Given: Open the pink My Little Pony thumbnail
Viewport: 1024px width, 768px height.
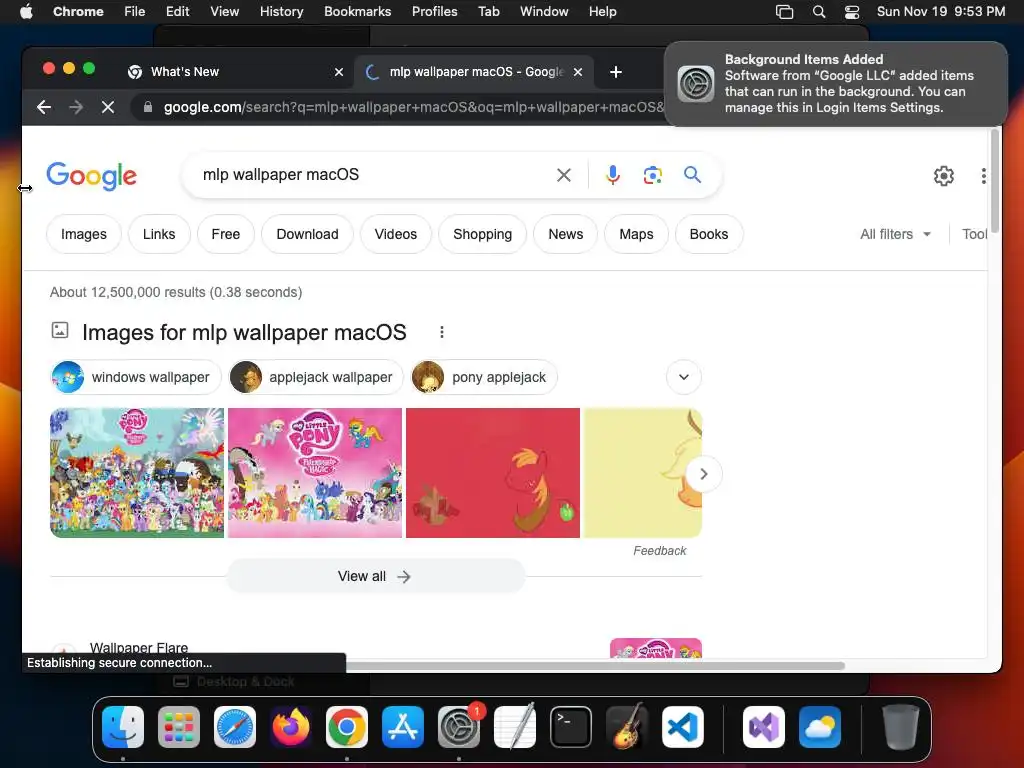Looking at the screenshot, I should [x=315, y=473].
